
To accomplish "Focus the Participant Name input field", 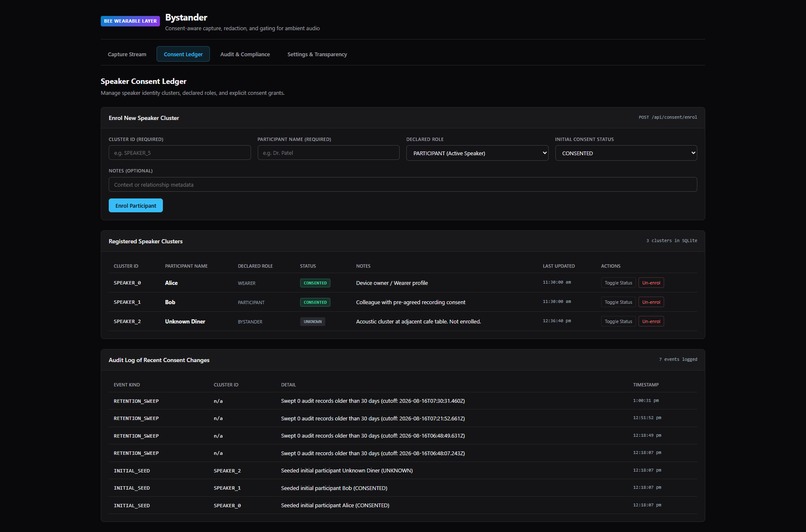I will click(x=328, y=153).
